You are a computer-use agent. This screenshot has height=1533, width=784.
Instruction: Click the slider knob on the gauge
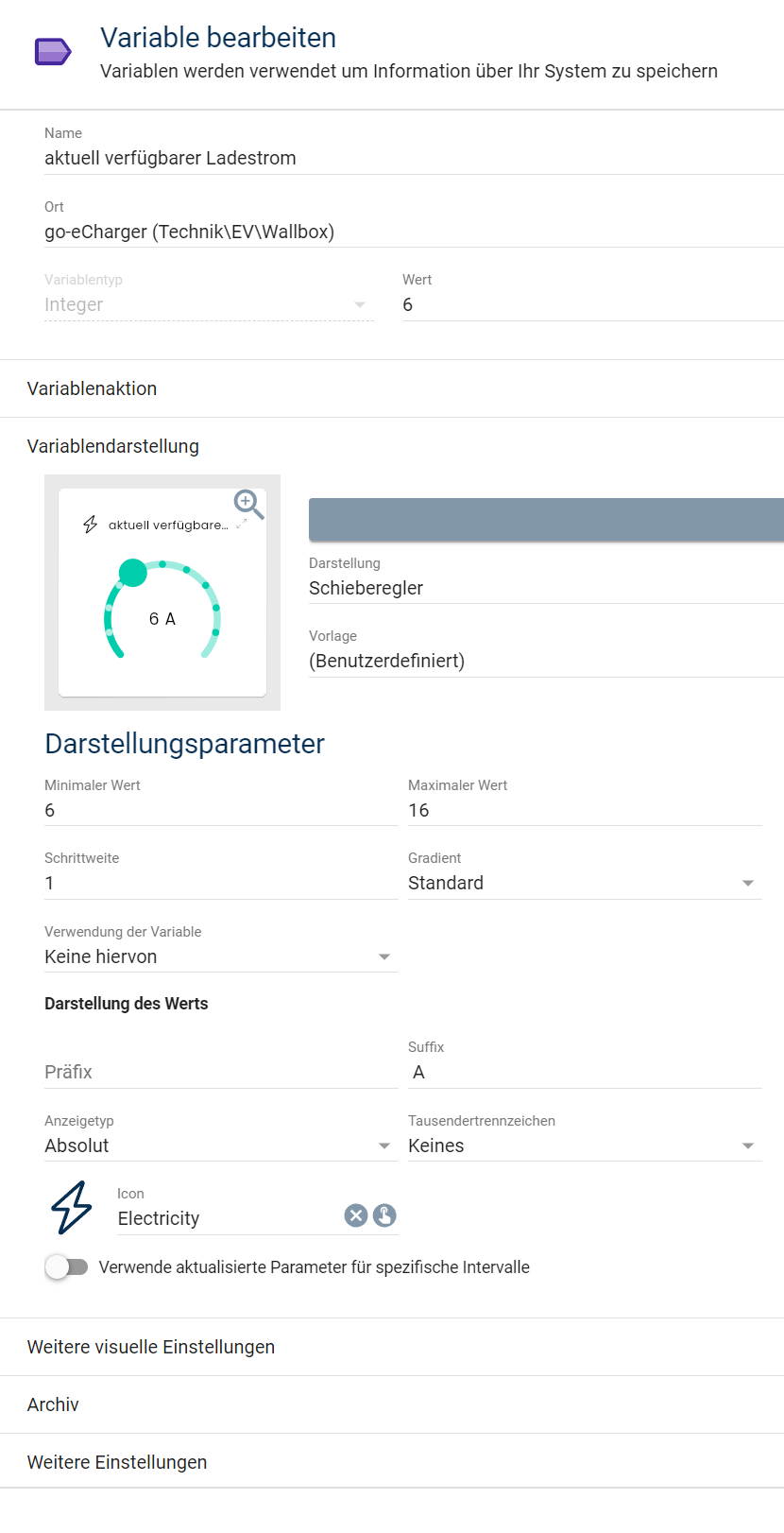coord(133,573)
